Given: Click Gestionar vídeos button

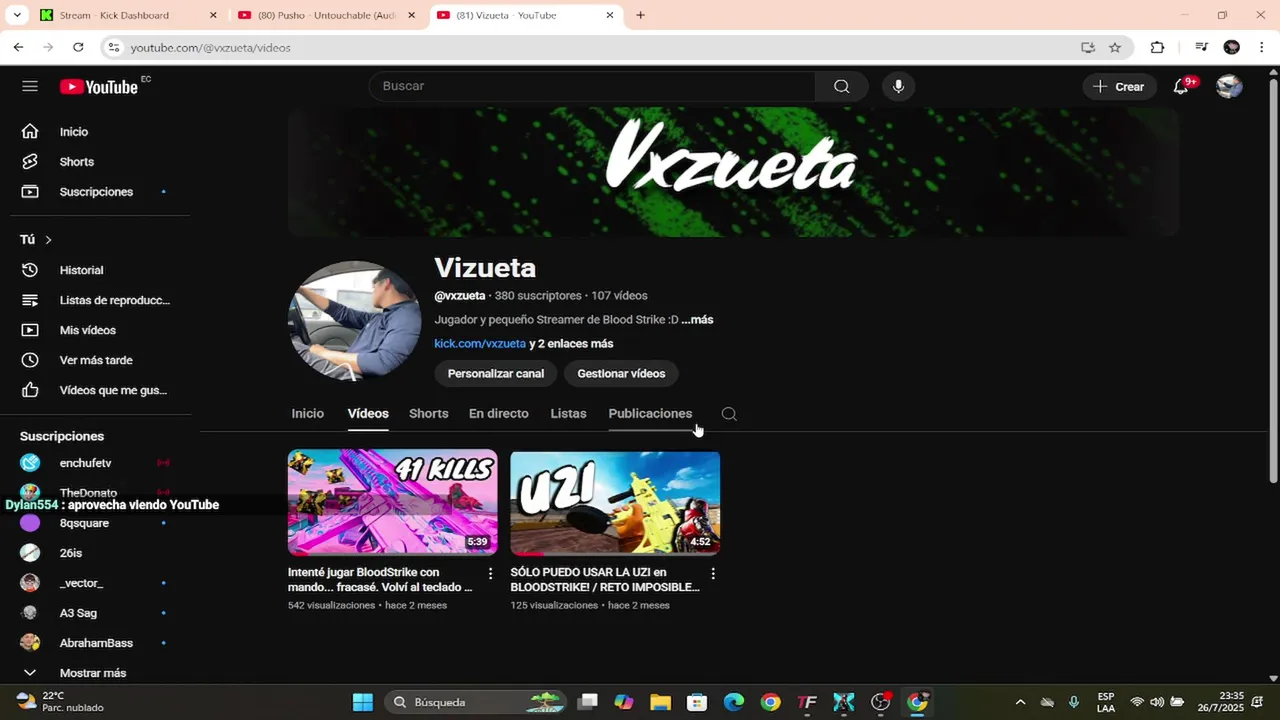Looking at the screenshot, I should point(621,374).
